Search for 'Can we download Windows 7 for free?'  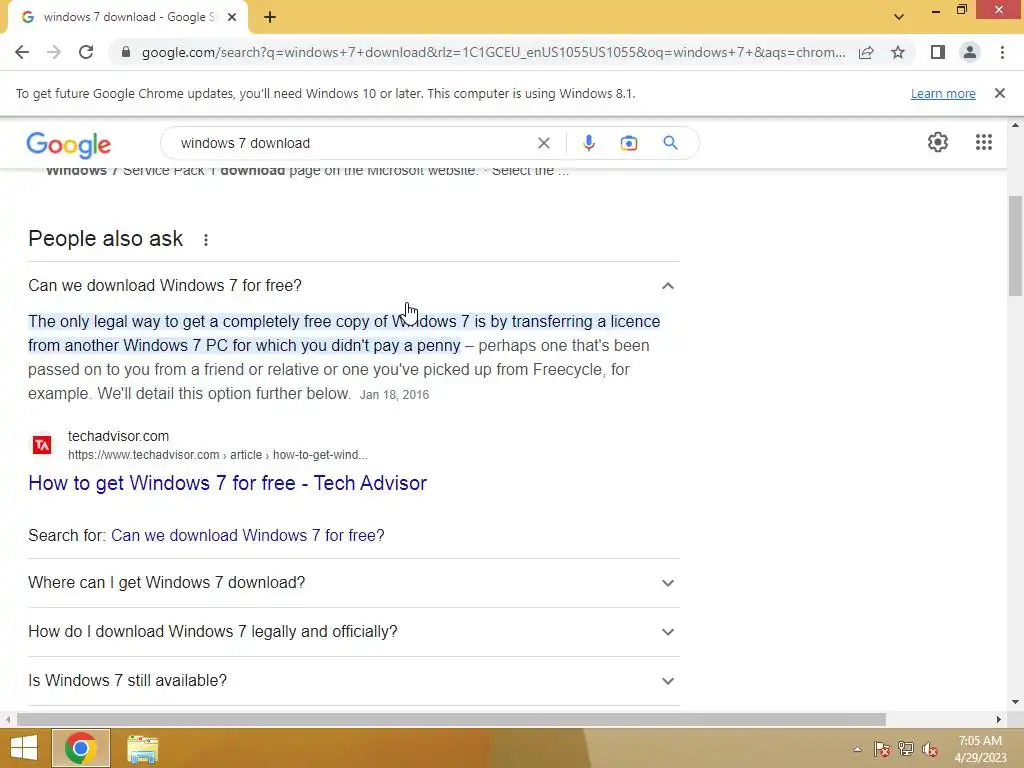point(248,536)
